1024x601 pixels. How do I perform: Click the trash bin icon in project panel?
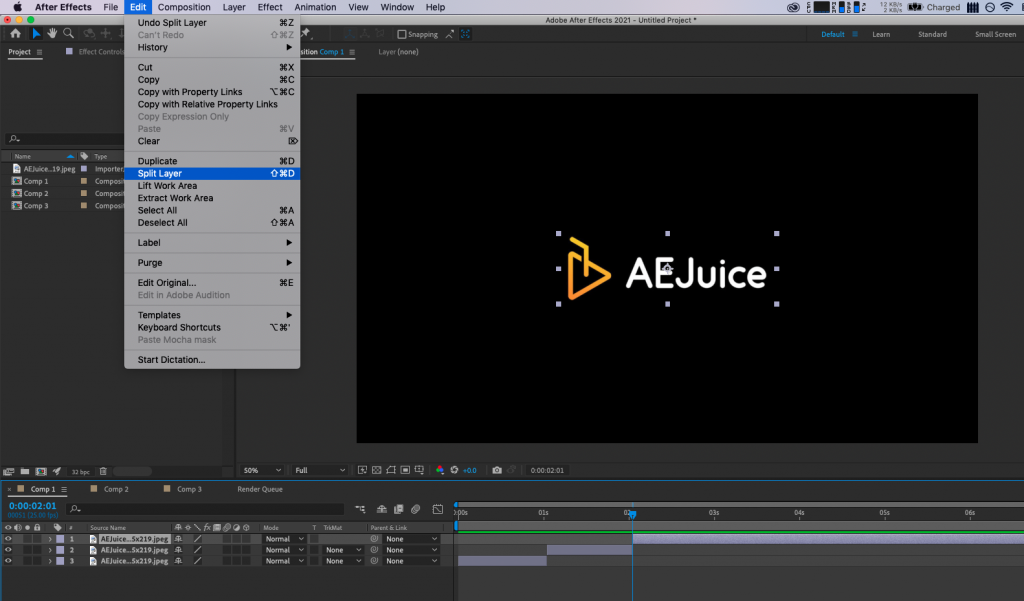[x=103, y=471]
